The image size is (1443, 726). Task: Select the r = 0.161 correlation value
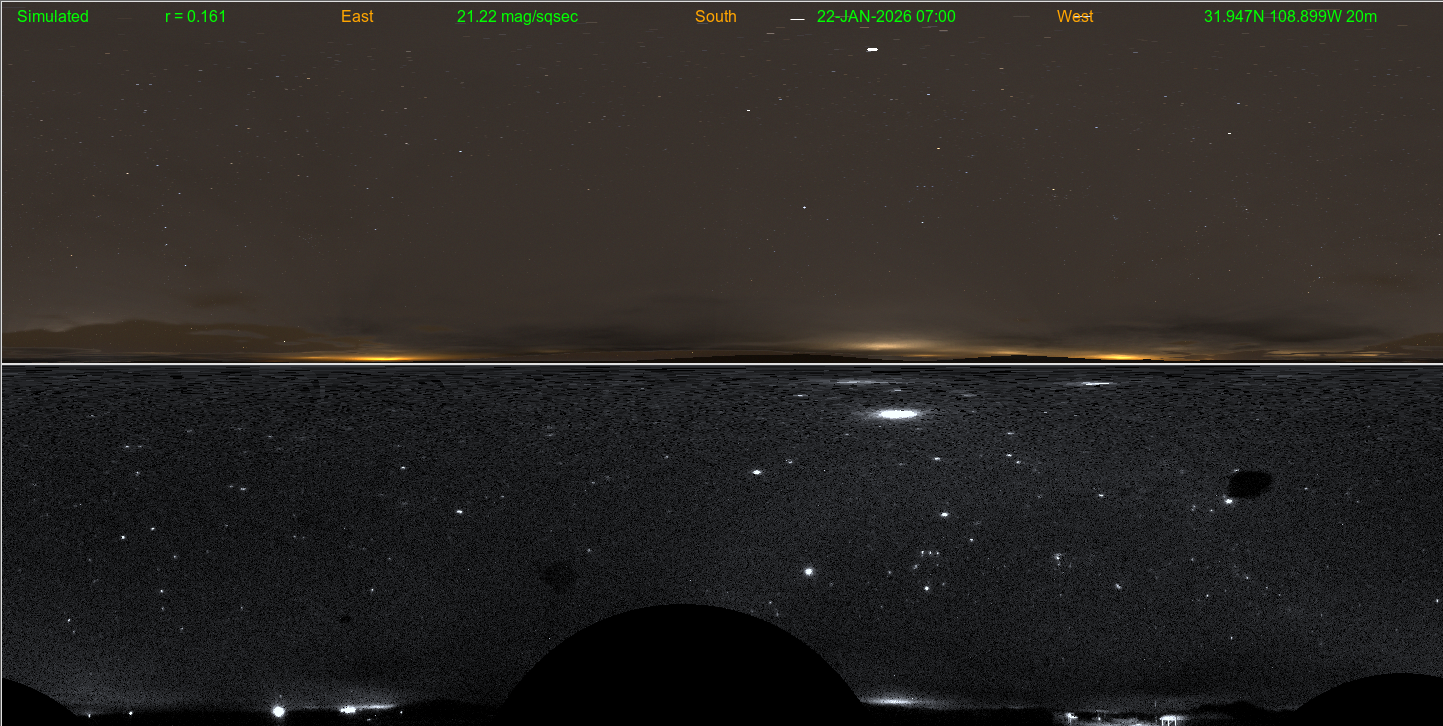coord(195,17)
